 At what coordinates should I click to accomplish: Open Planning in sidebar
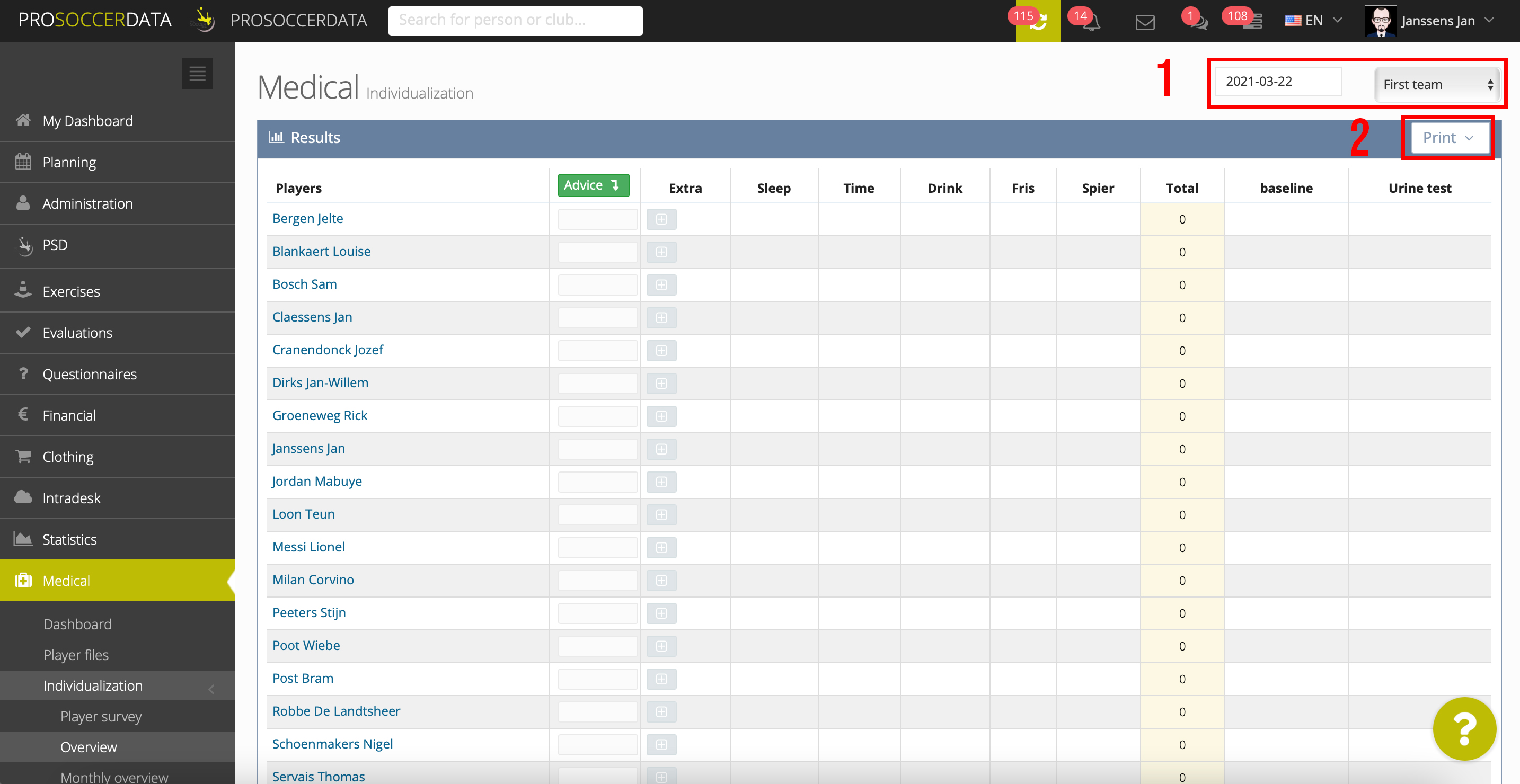(118, 162)
